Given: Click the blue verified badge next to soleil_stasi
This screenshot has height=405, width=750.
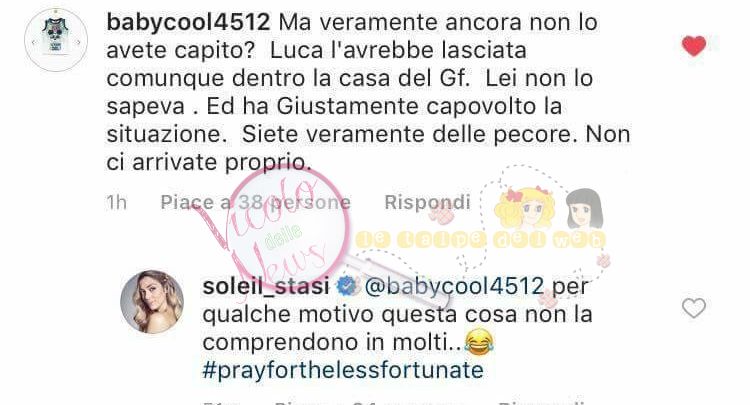Looking at the screenshot, I should [x=346, y=286].
